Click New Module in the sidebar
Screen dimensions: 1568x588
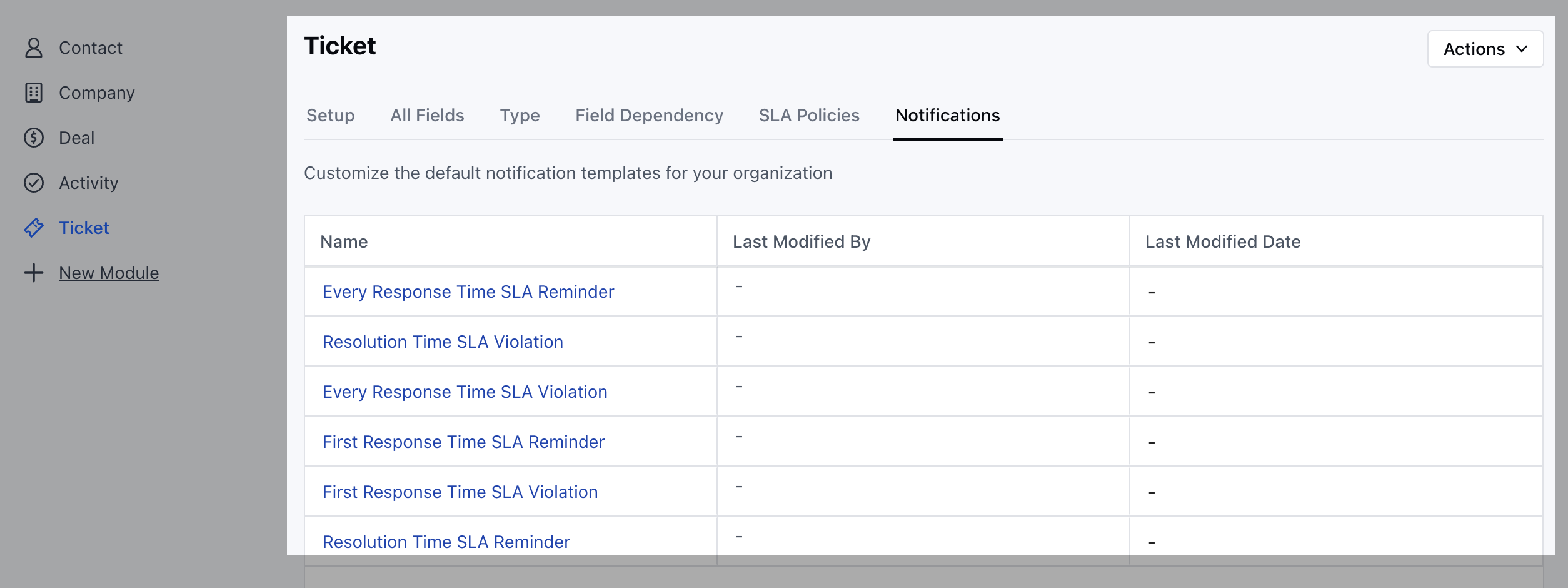[x=109, y=273]
